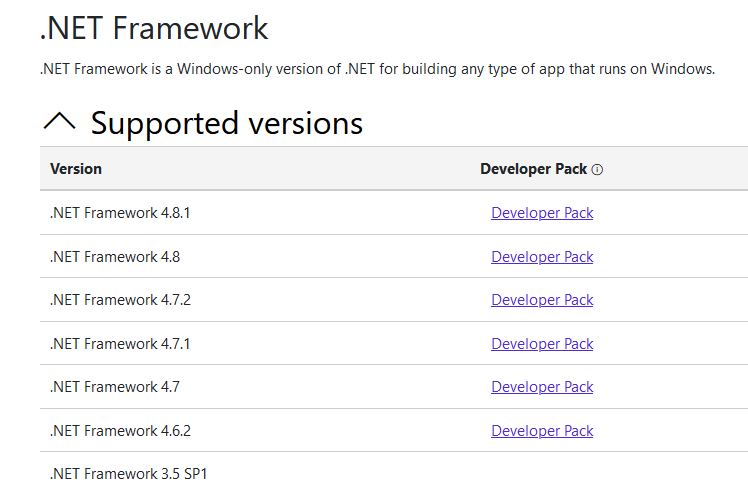Click the Supported versions heading text
The height and width of the screenshot is (504, 748).
click(x=227, y=123)
